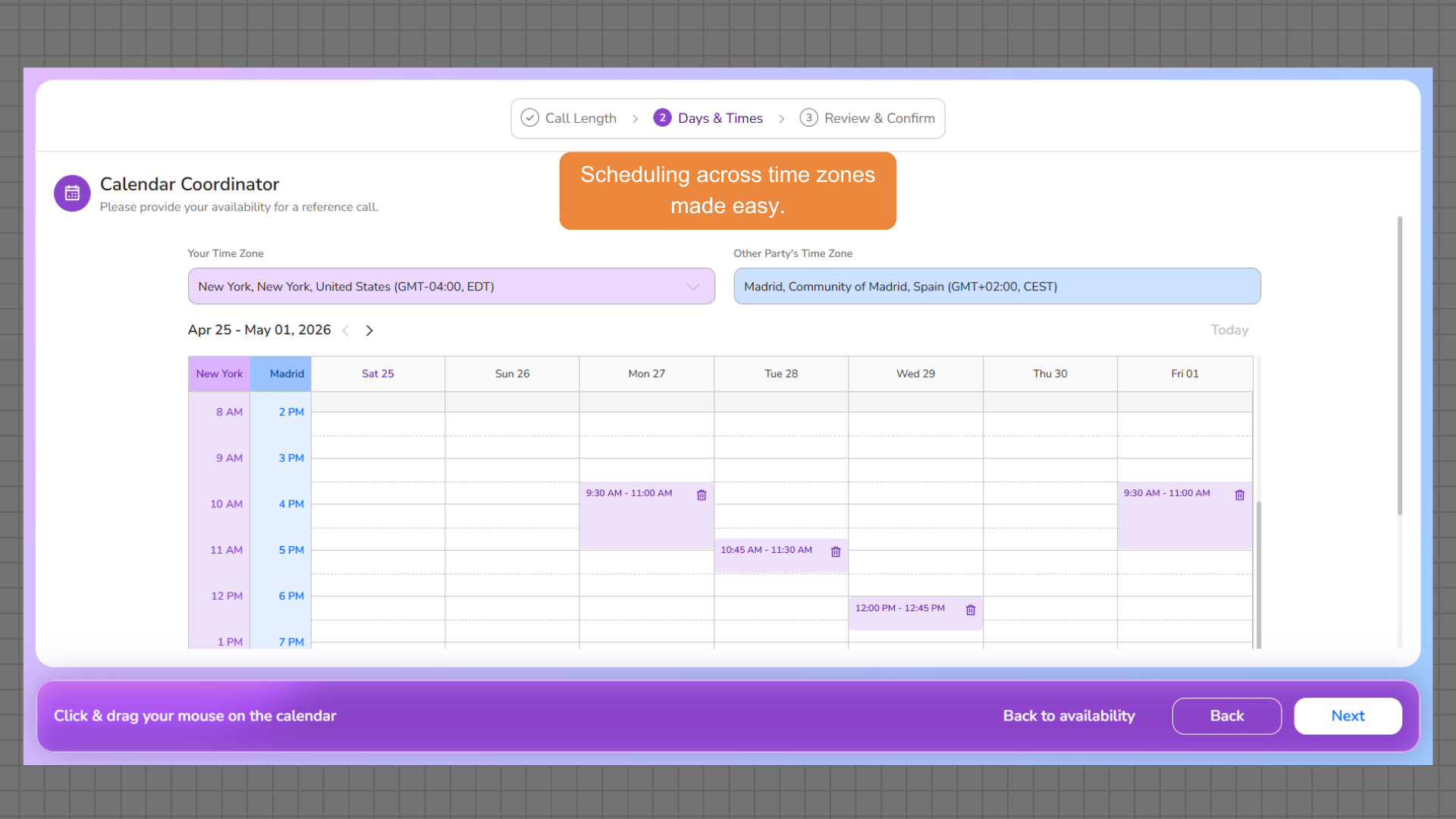Screen dimensions: 1456x819
Task: Click the Apr 25 - May 01, 2026 range
Action: click(x=259, y=330)
